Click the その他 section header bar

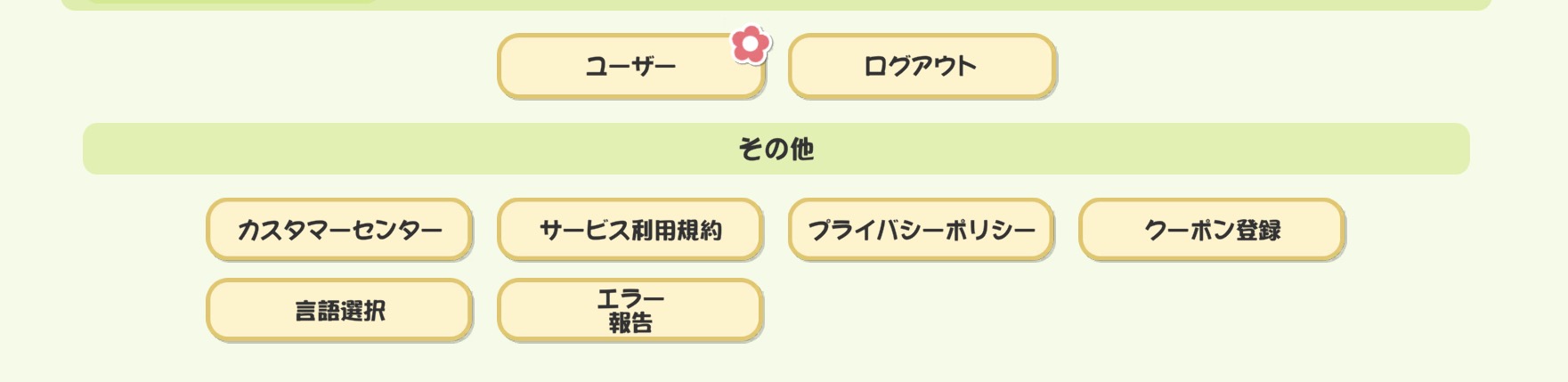776,149
